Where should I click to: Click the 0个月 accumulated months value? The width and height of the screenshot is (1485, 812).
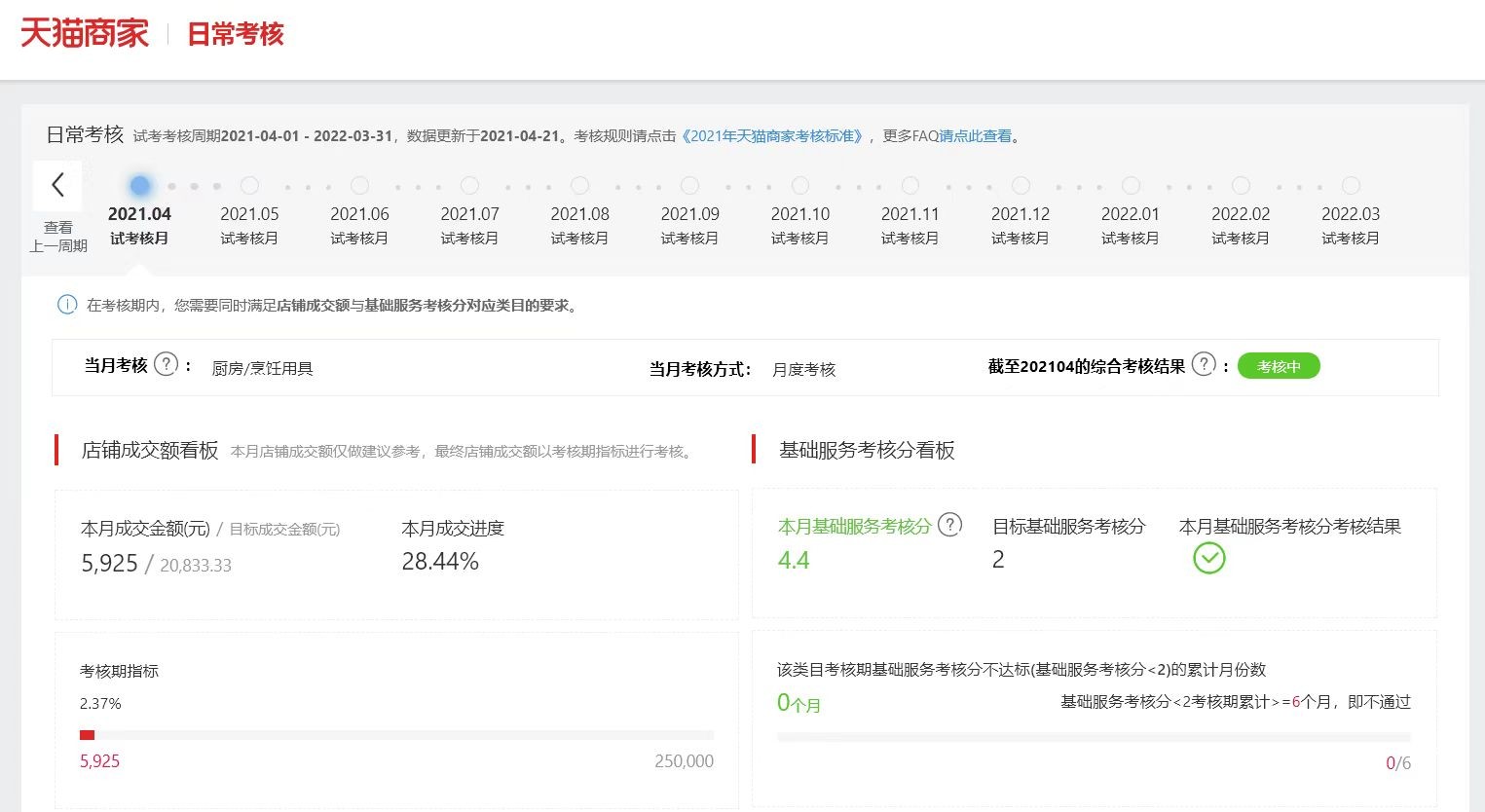click(798, 703)
